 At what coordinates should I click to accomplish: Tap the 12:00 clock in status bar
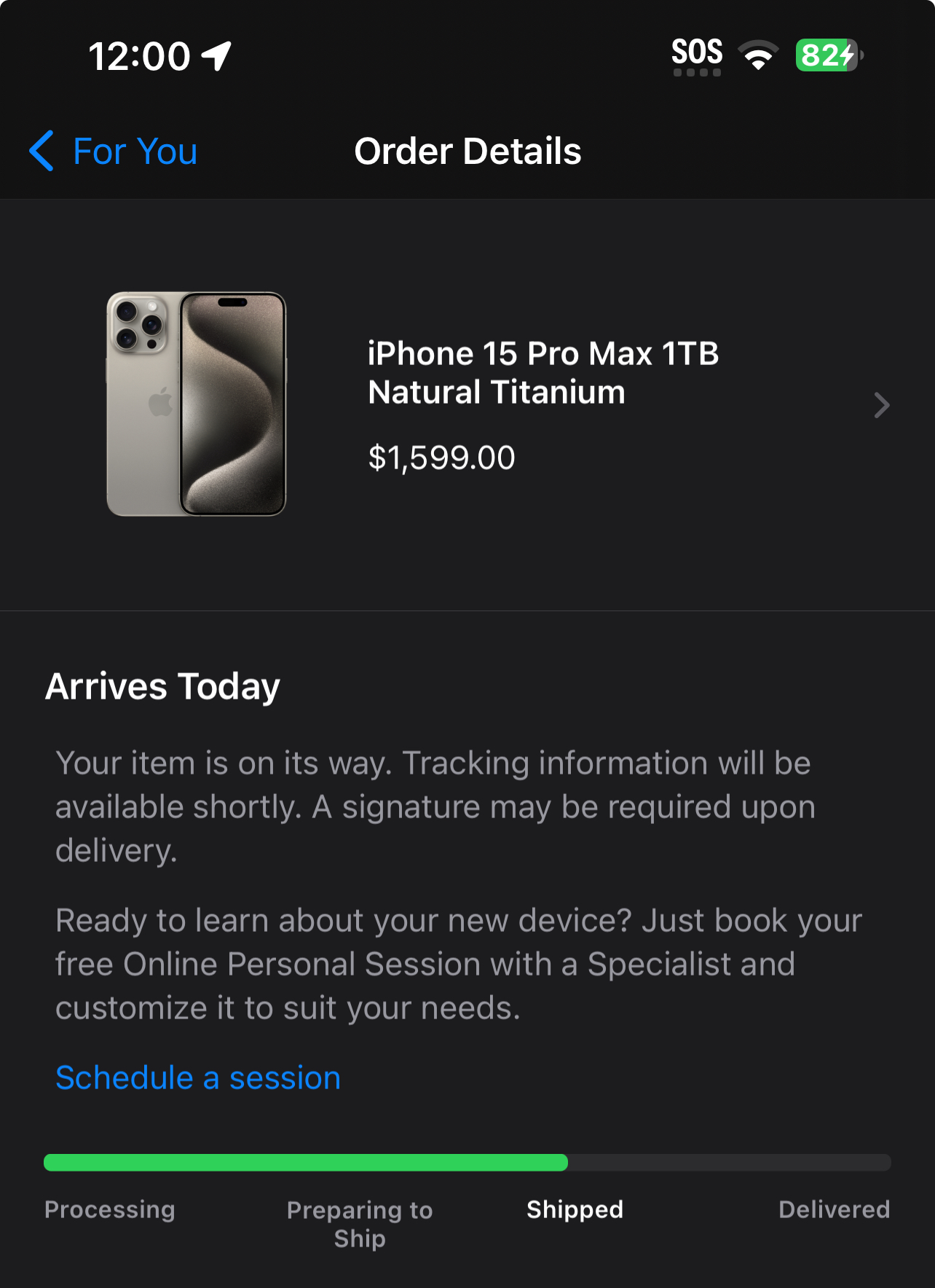[139, 56]
